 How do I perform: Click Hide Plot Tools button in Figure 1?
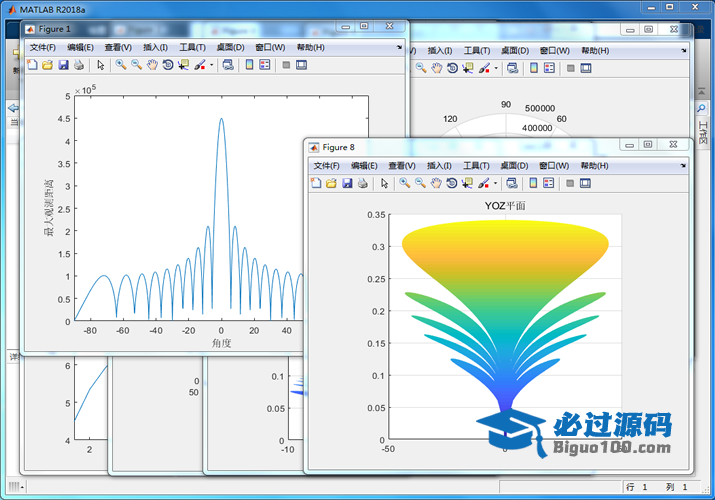pos(286,65)
